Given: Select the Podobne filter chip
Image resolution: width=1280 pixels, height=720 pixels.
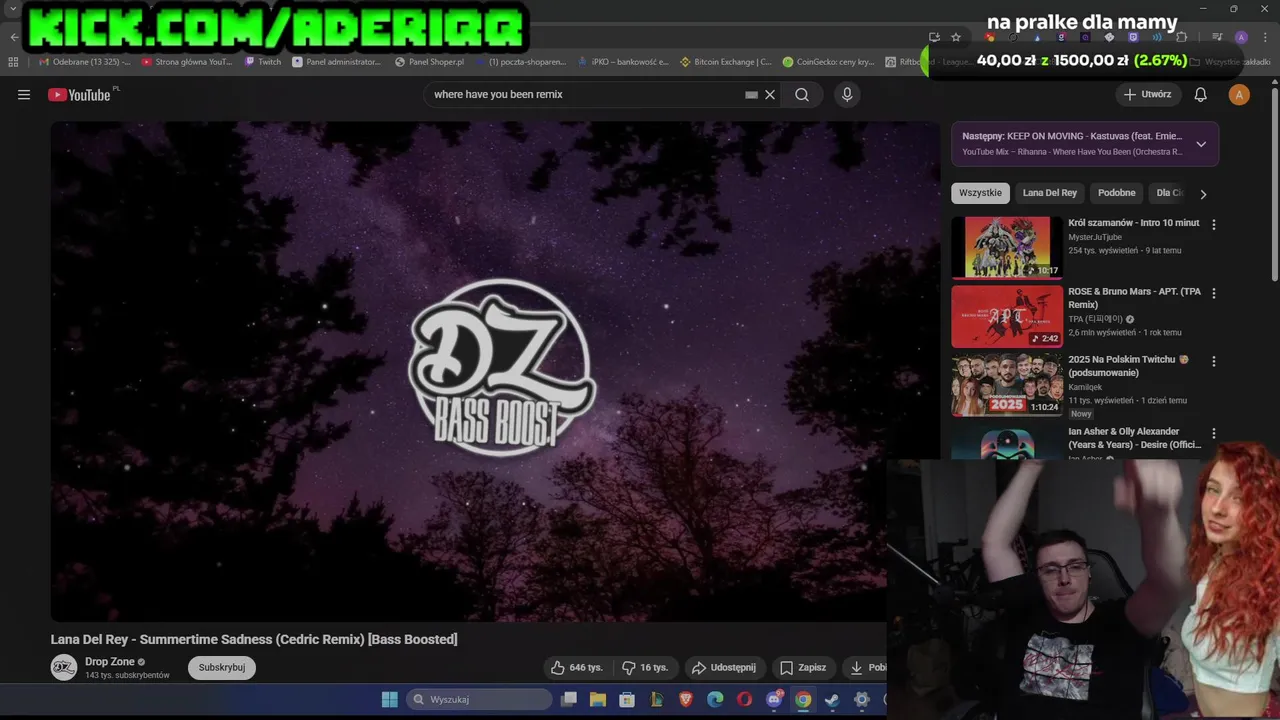Looking at the screenshot, I should [1117, 193].
